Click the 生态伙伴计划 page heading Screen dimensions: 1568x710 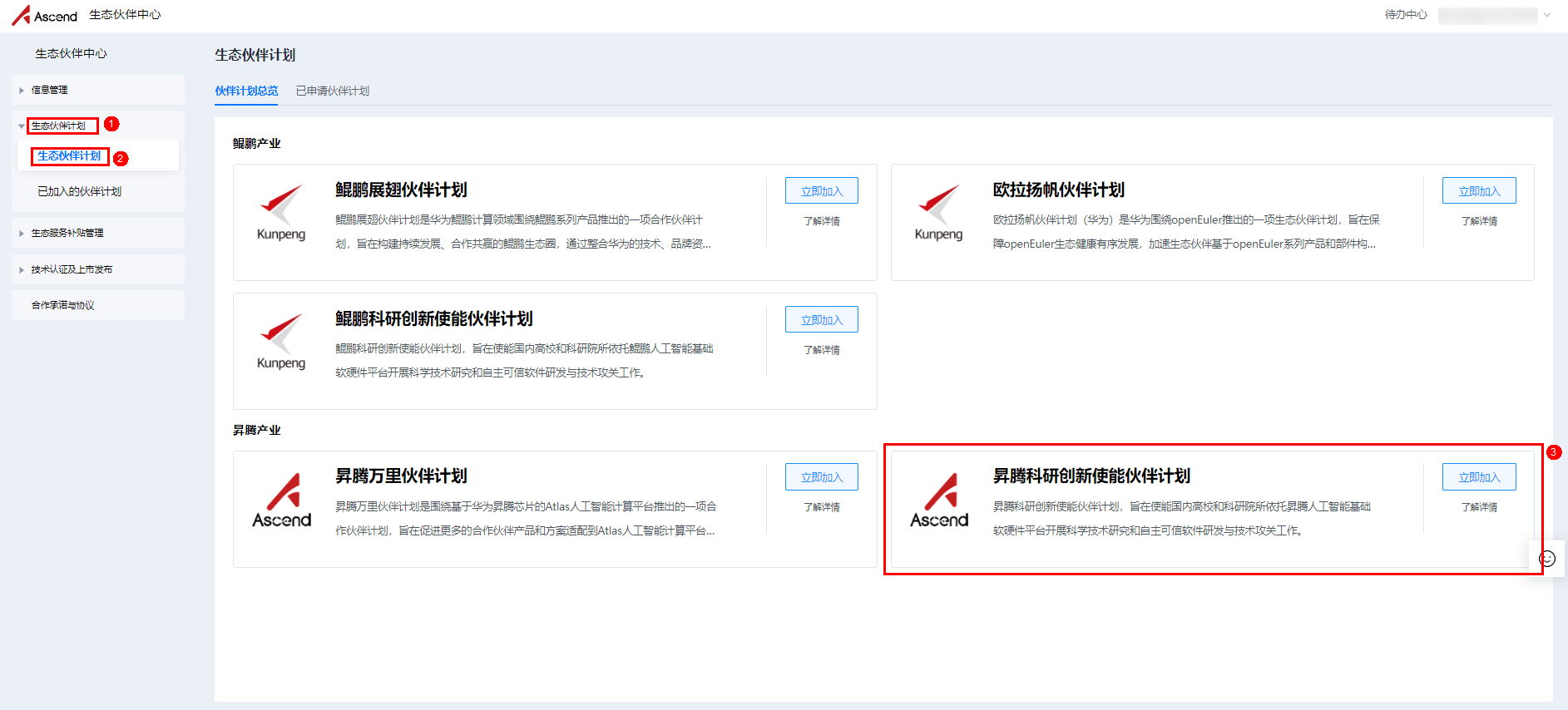255,55
